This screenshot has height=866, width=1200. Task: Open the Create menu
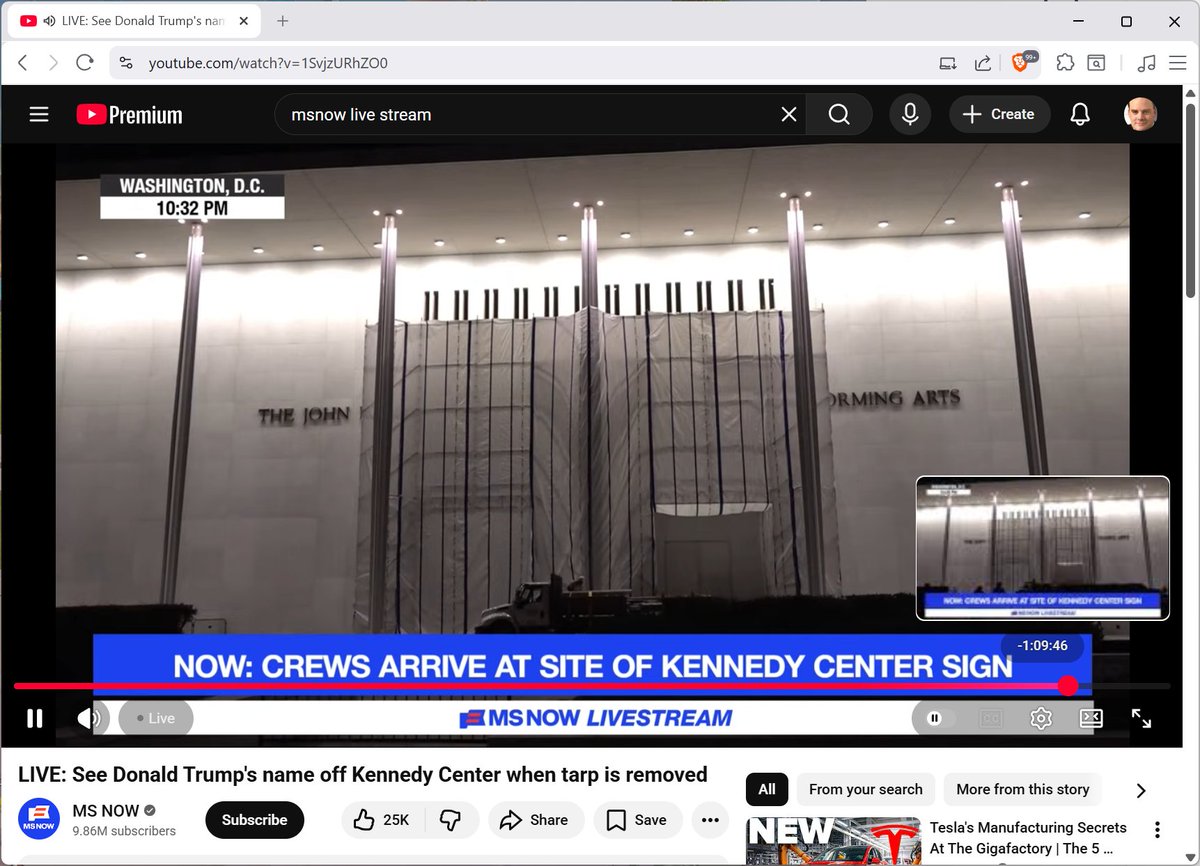pos(999,115)
